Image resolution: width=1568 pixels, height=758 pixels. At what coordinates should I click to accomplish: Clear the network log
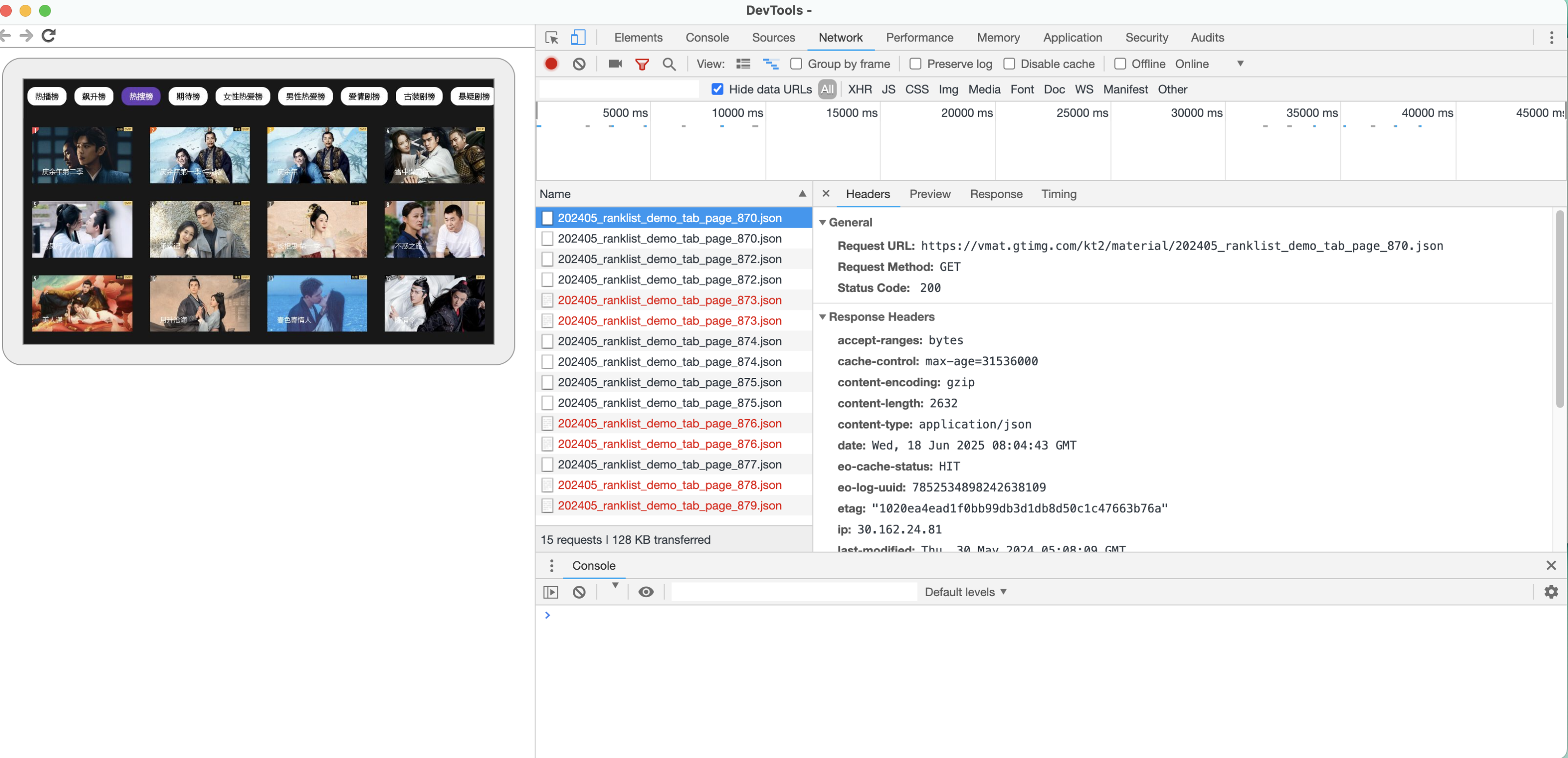[579, 64]
